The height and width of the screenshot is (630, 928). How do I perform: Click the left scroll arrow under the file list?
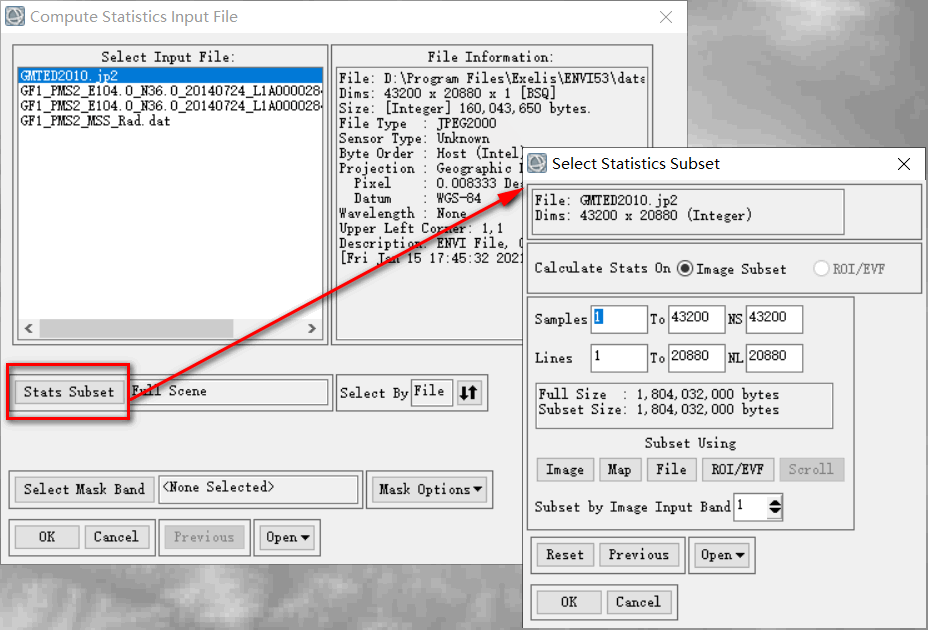[28, 327]
